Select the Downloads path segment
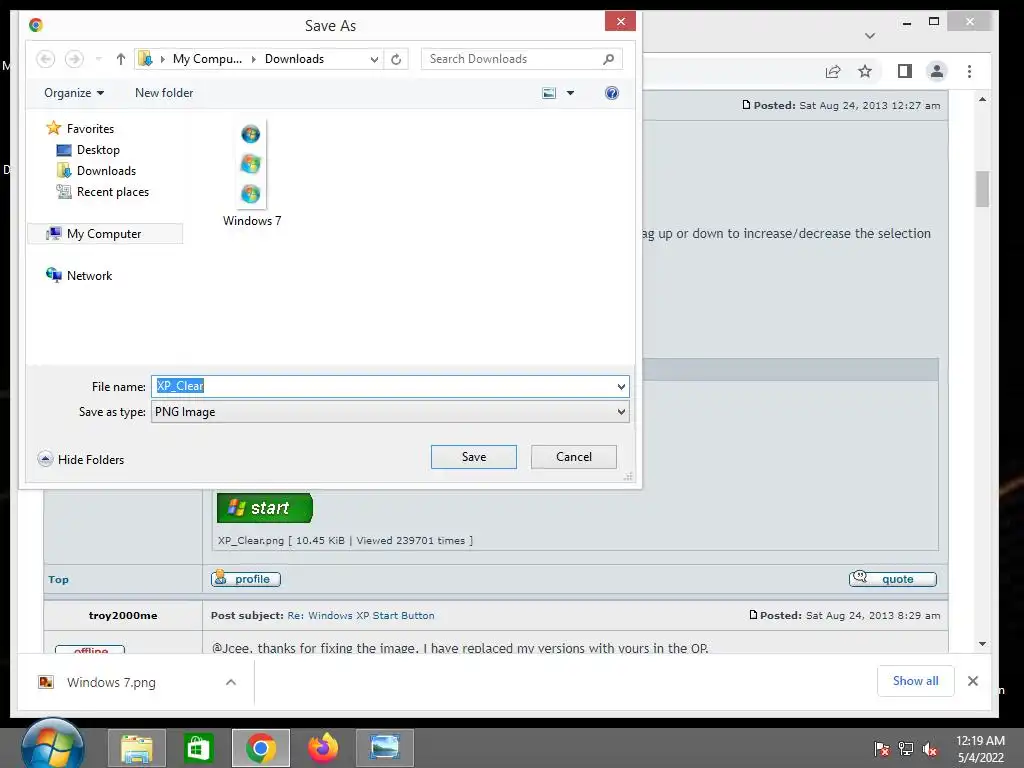The image size is (1024, 768). click(295, 59)
